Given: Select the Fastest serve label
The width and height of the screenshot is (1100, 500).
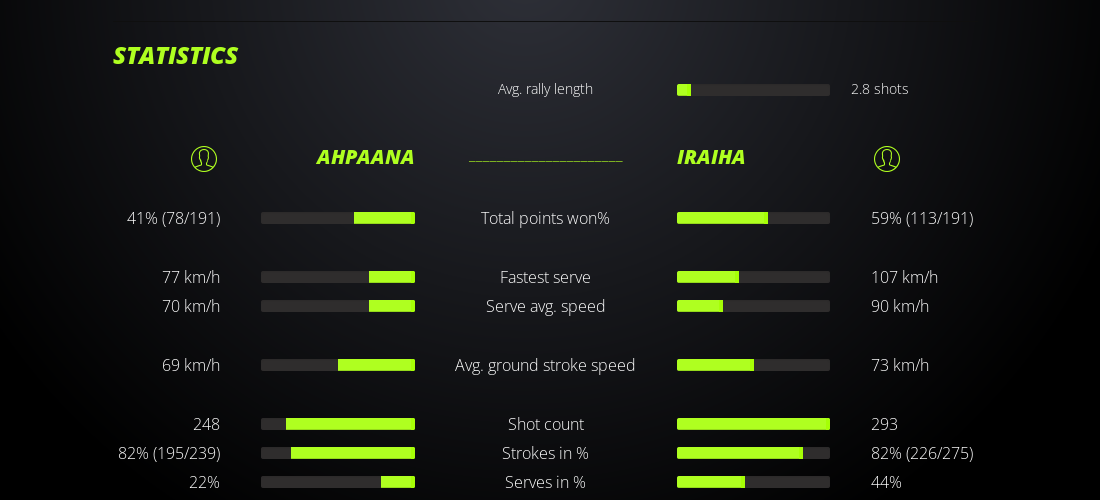Looking at the screenshot, I should tap(545, 277).
